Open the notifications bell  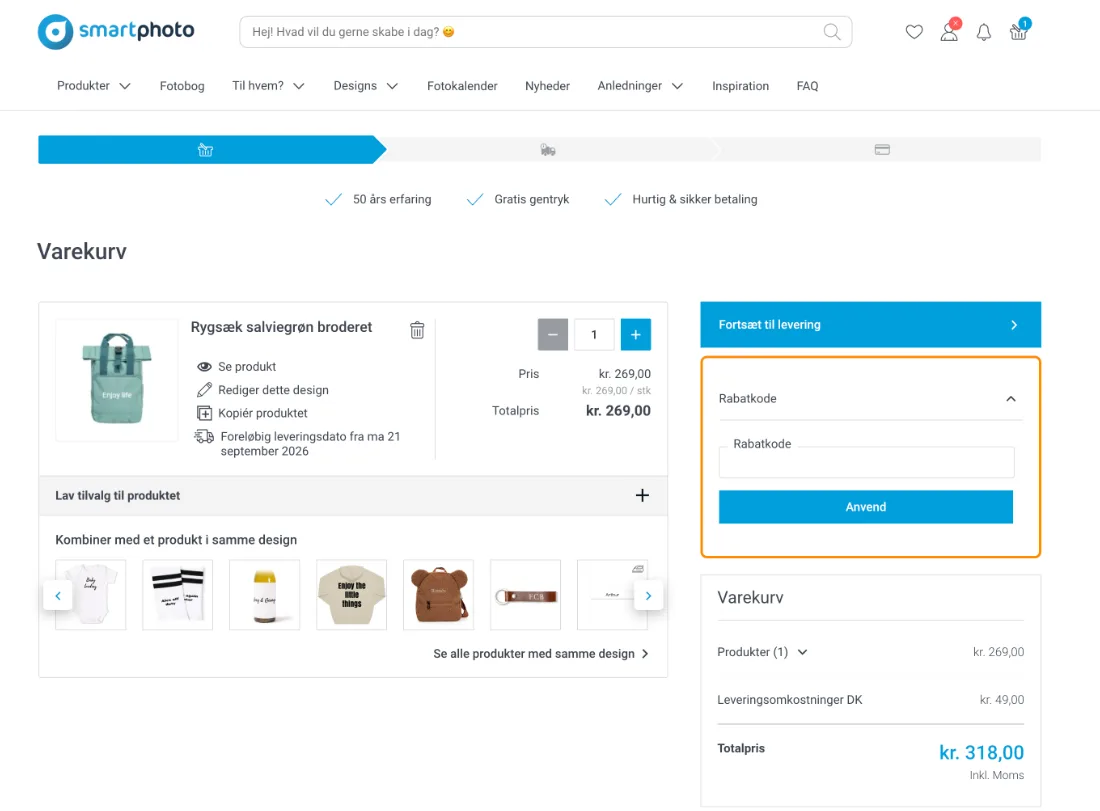[984, 32]
